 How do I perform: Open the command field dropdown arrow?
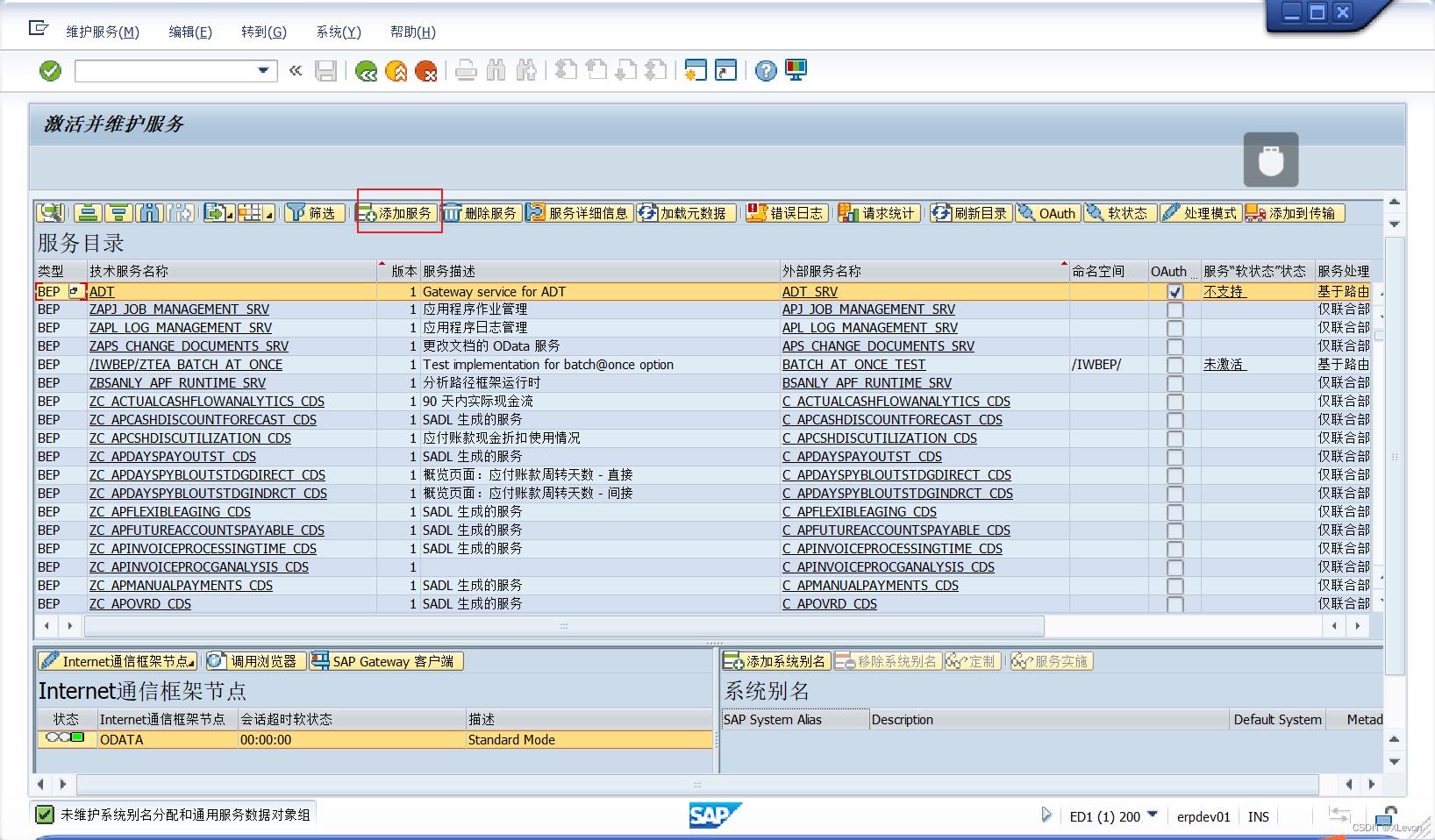pos(263,71)
